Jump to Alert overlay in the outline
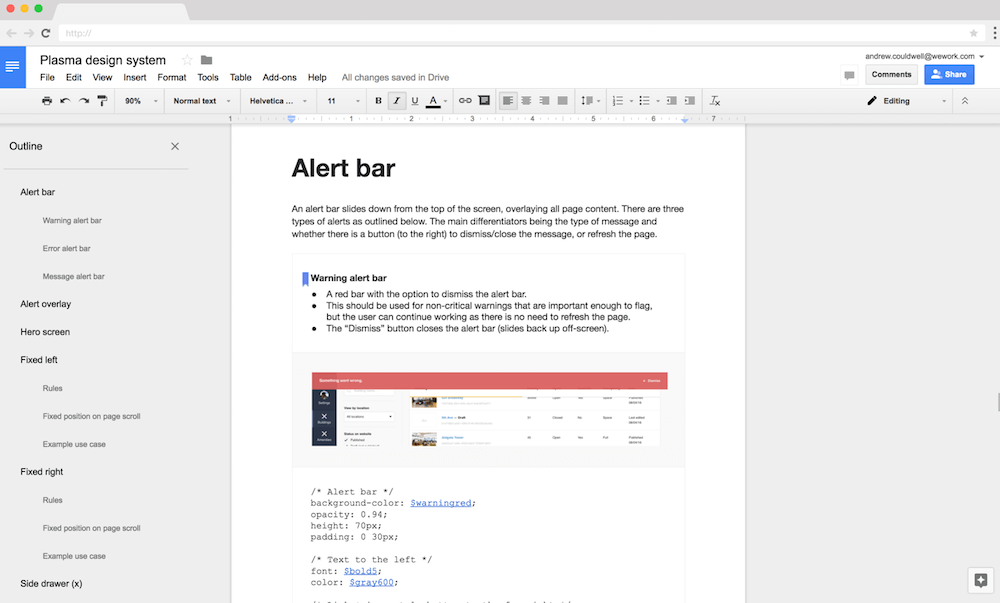Viewport: 1000px width, 603px height. pyautogui.click(x=46, y=304)
